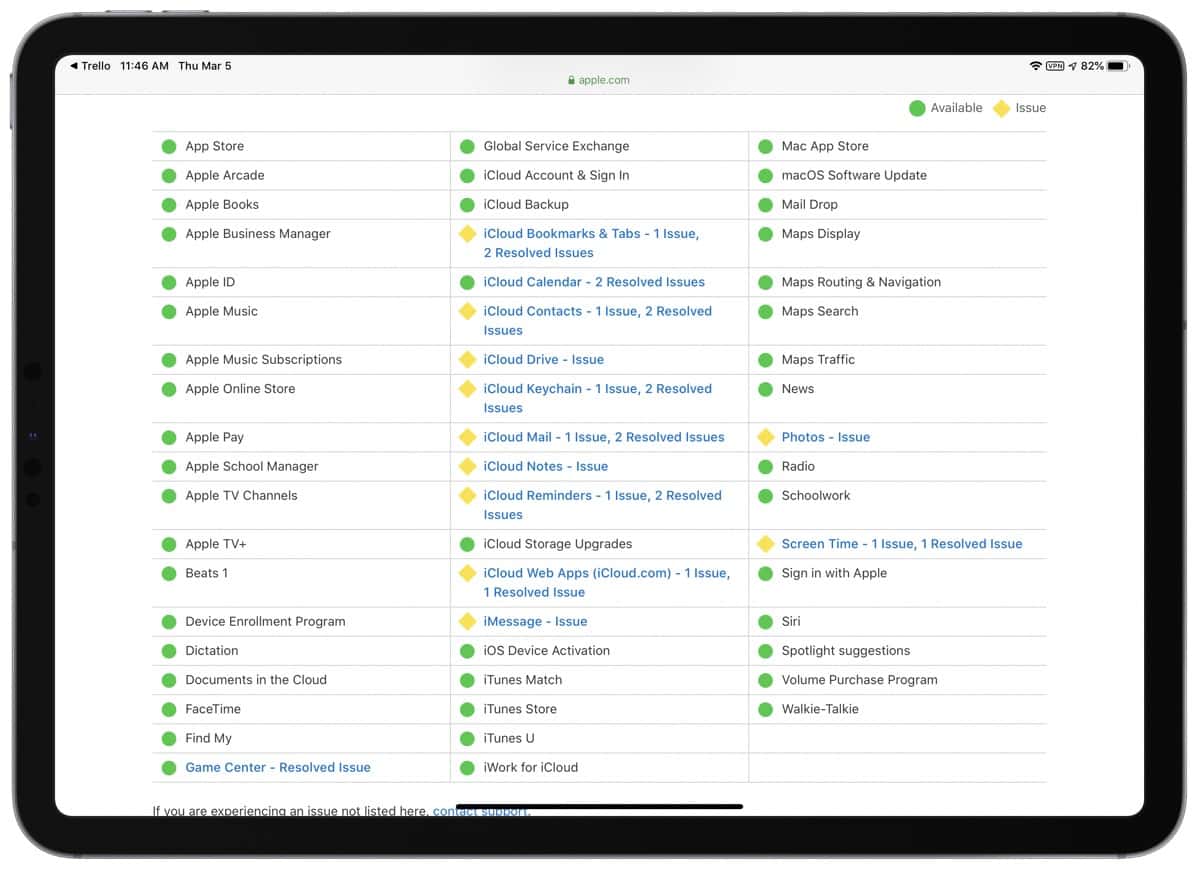The height and width of the screenshot is (871, 1200).
Task: Click yellow diamond beside iCloud Reminders
Action: tap(467, 495)
